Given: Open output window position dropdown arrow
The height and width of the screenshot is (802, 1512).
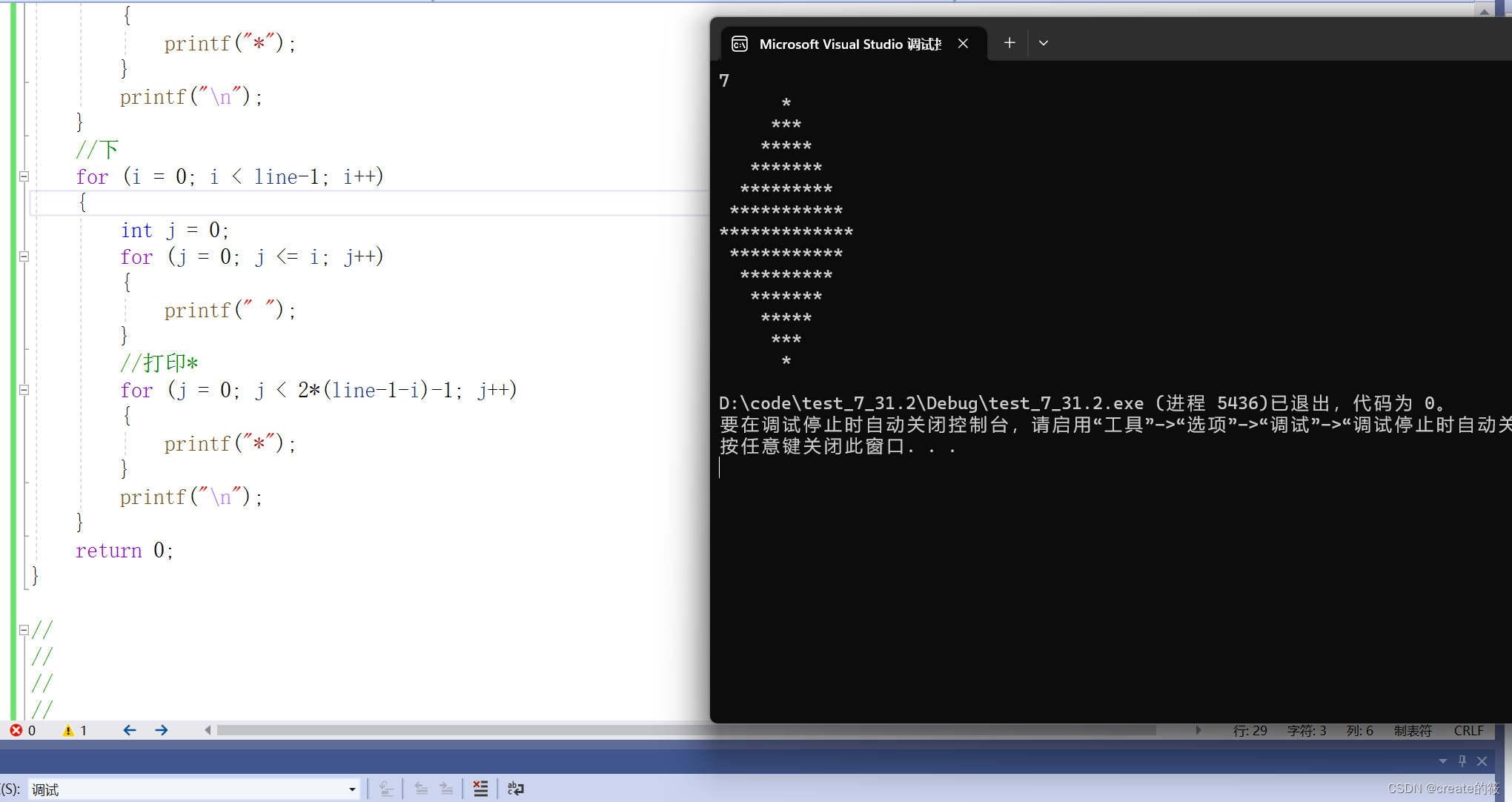Looking at the screenshot, I should point(1442,761).
